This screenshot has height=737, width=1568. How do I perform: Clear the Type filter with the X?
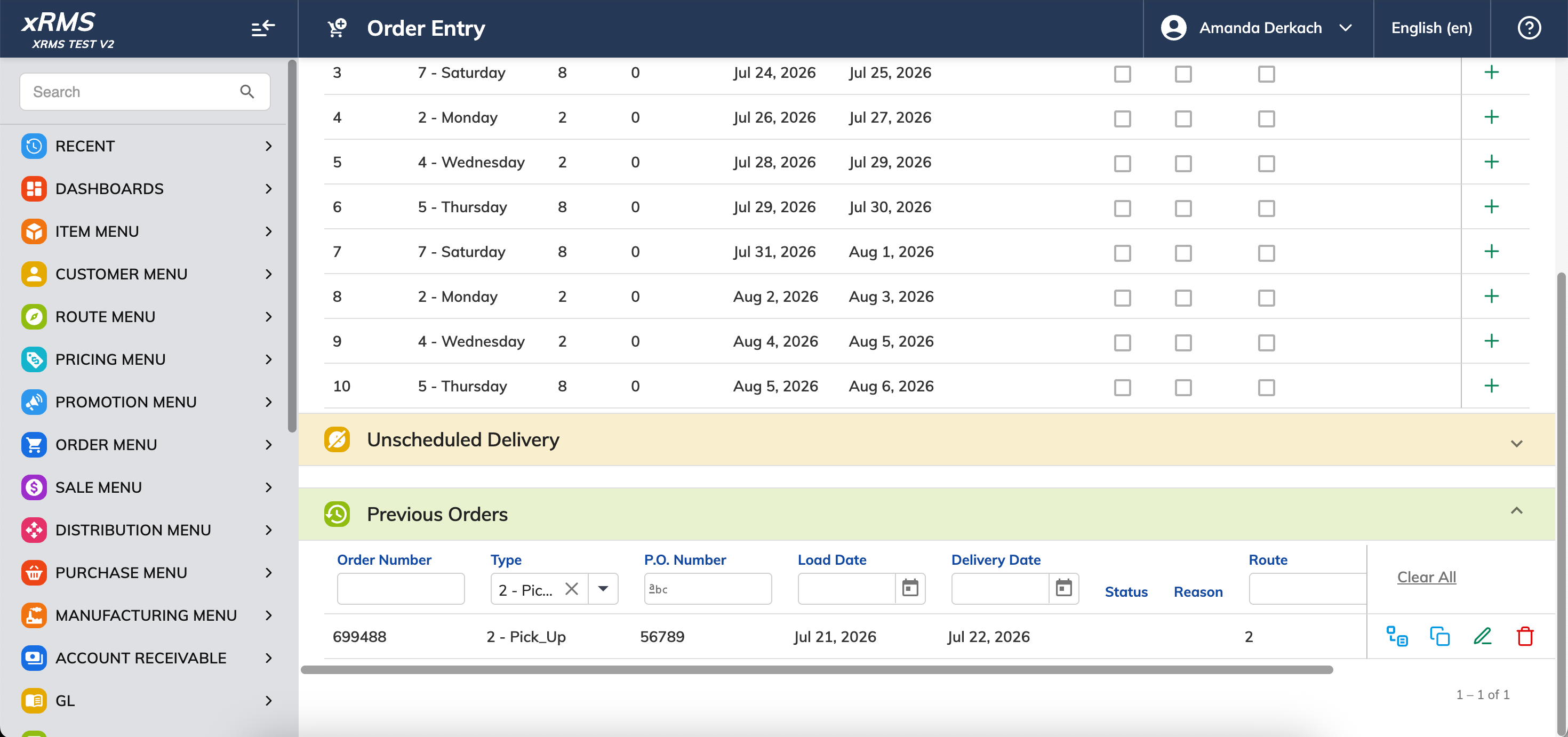tap(571, 589)
